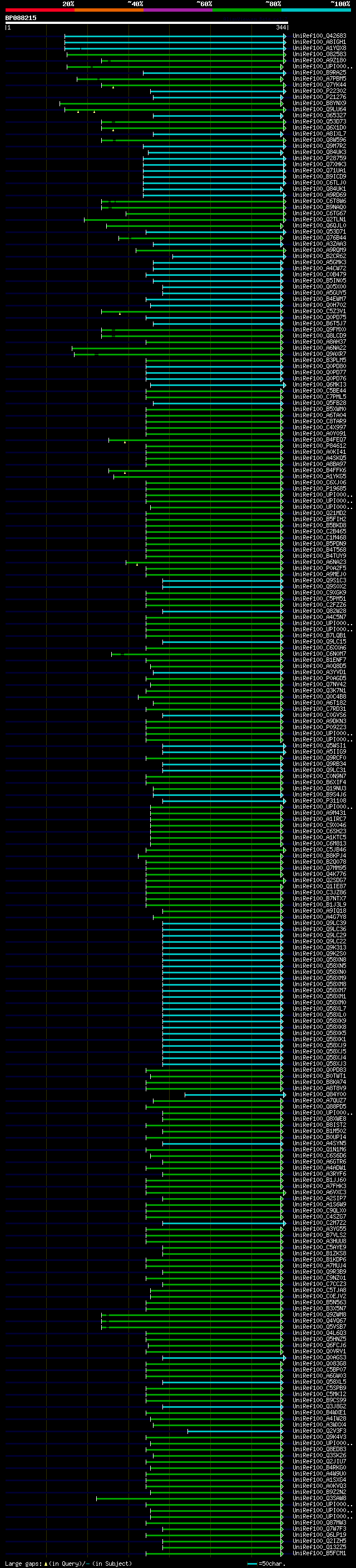356x1568 pixels.
Task: Select hit label UniRef100_A9RD69
Action: coord(319,195)
